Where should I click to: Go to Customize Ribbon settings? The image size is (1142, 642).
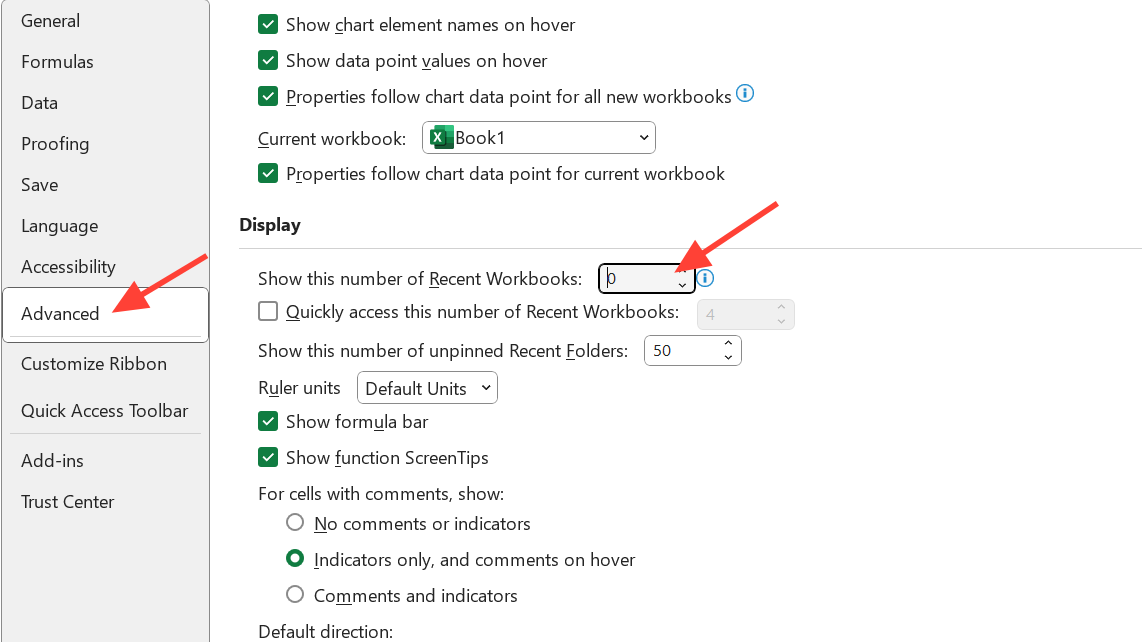click(94, 364)
